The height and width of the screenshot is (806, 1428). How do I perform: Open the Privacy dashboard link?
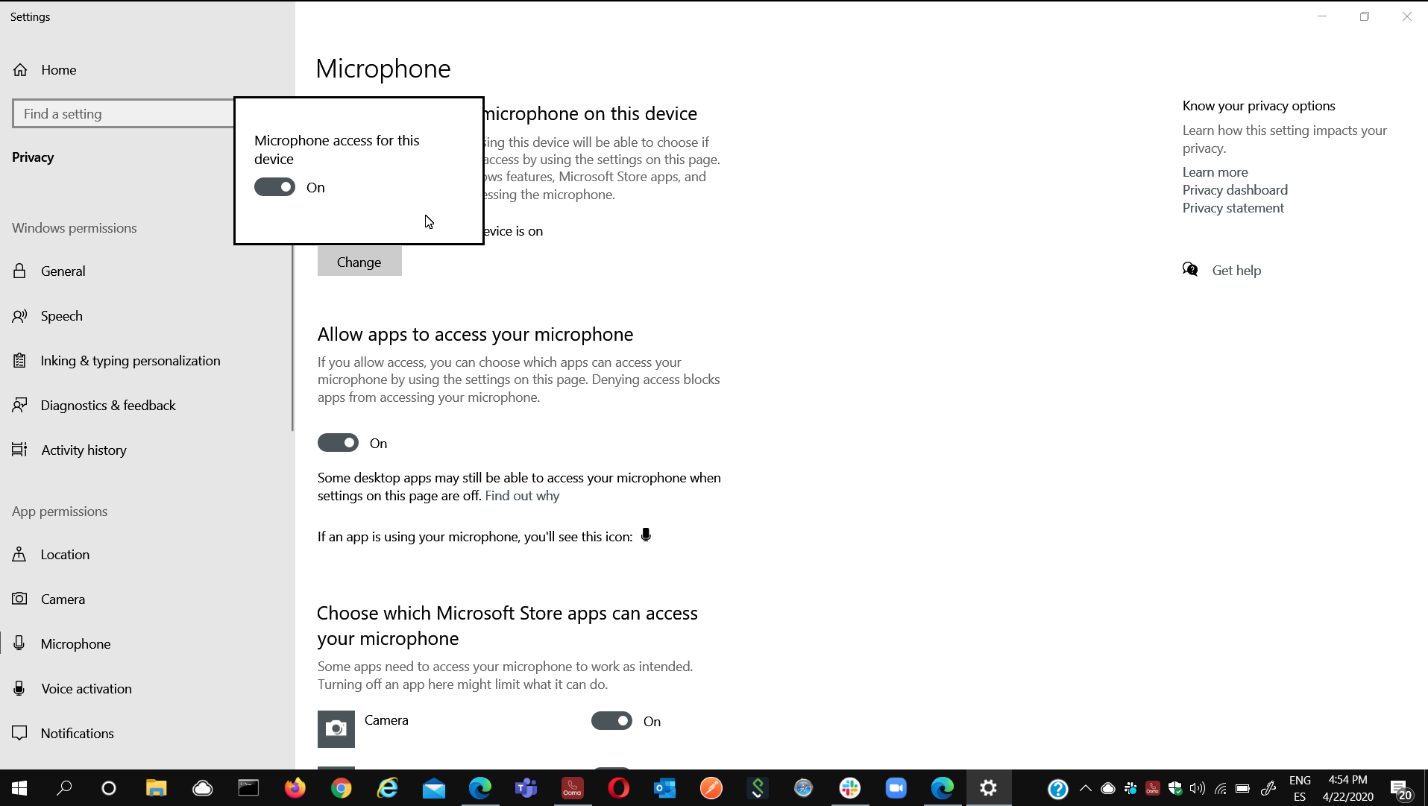pyautogui.click(x=1235, y=190)
